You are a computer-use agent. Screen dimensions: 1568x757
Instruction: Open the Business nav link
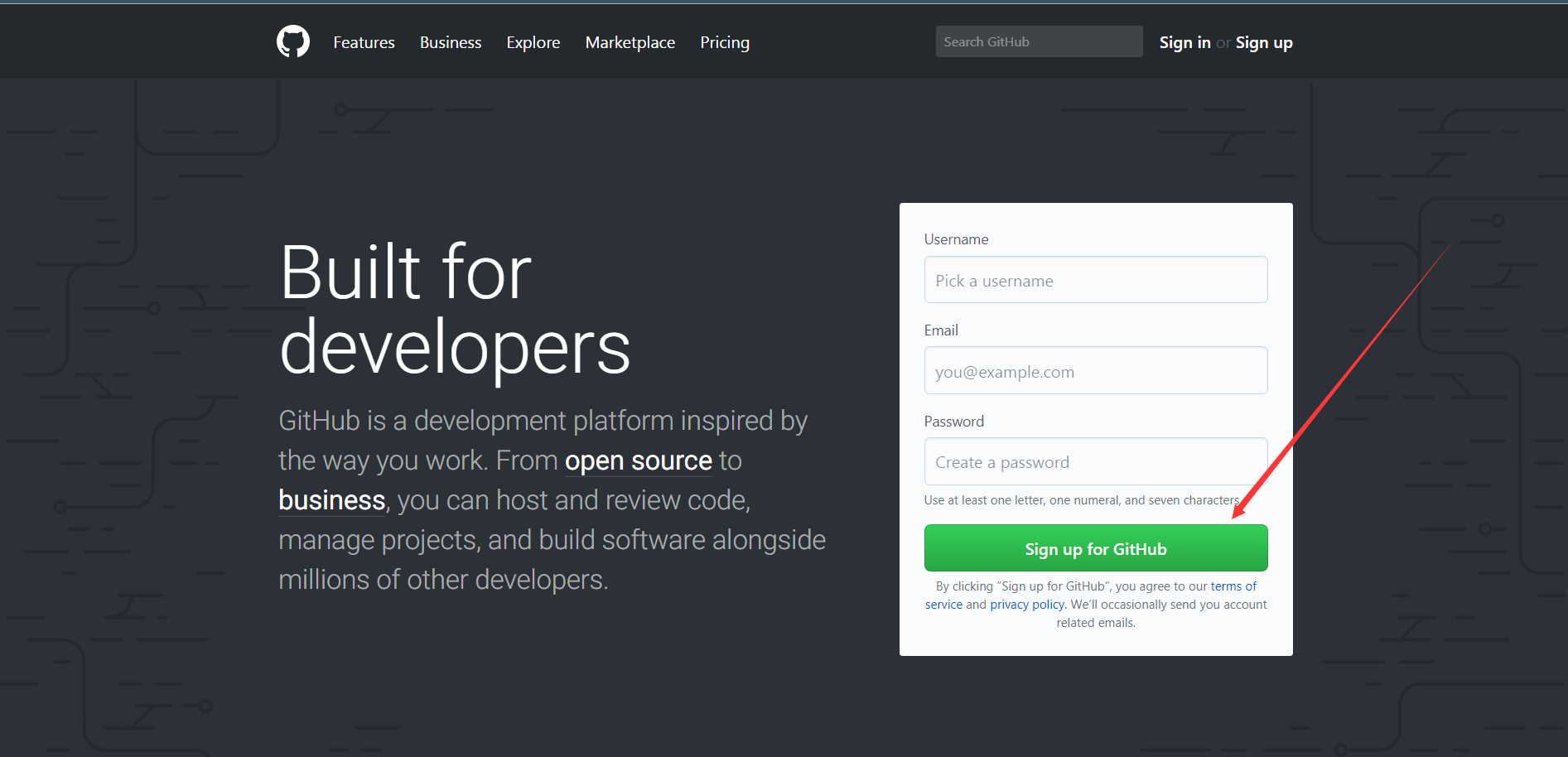[x=451, y=42]
